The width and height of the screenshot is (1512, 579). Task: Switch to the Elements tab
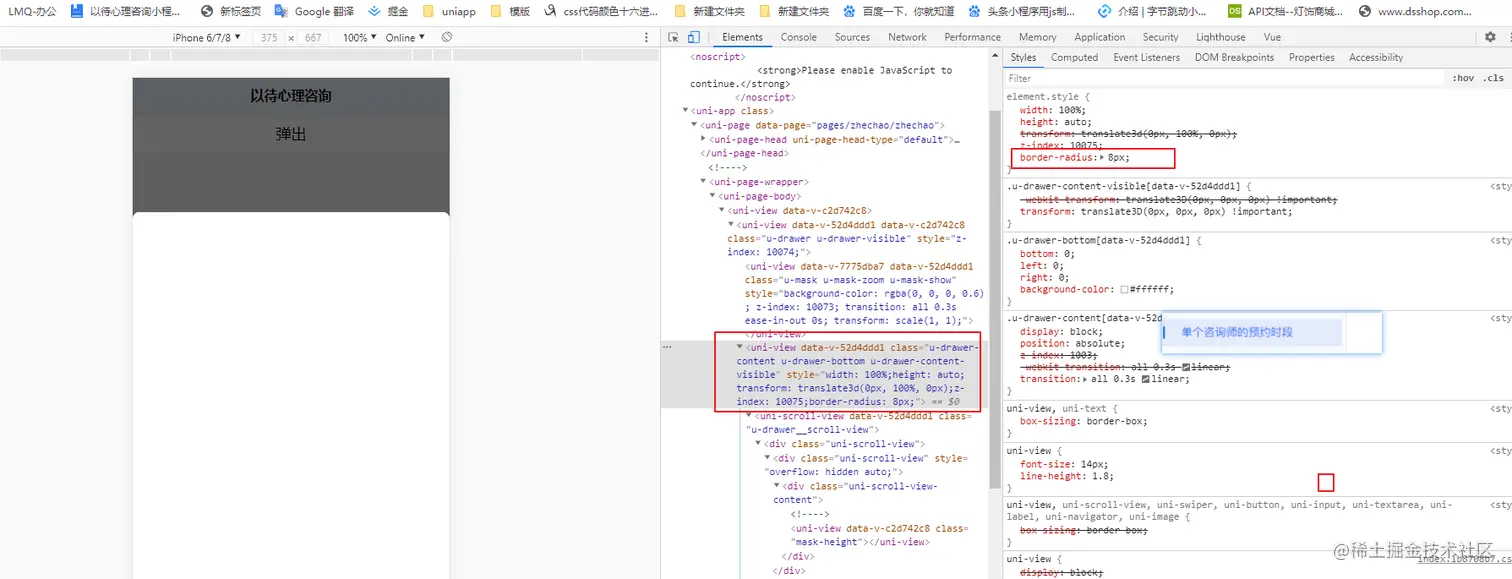pyautogui.click(x=742, y=37)
